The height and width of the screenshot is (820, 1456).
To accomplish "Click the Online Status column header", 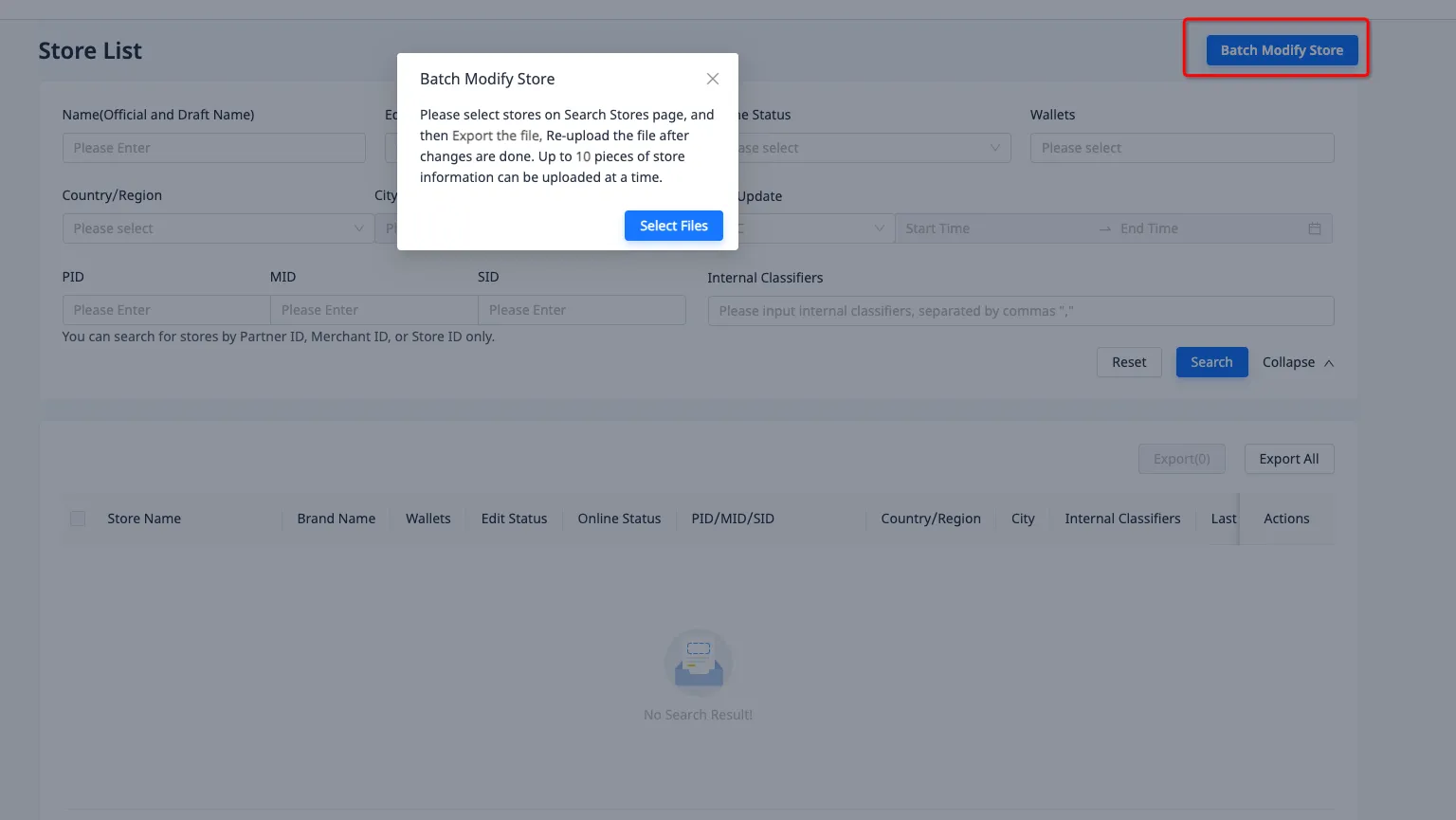I will tap(619, 519).
